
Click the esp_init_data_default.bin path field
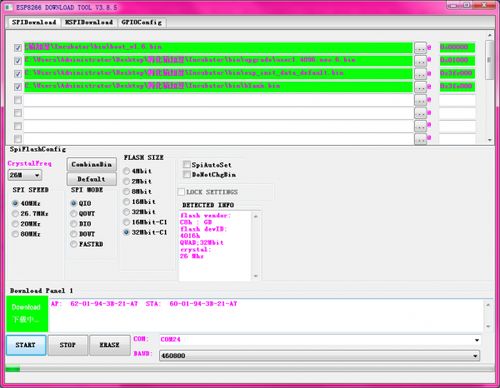click(218, 74)
